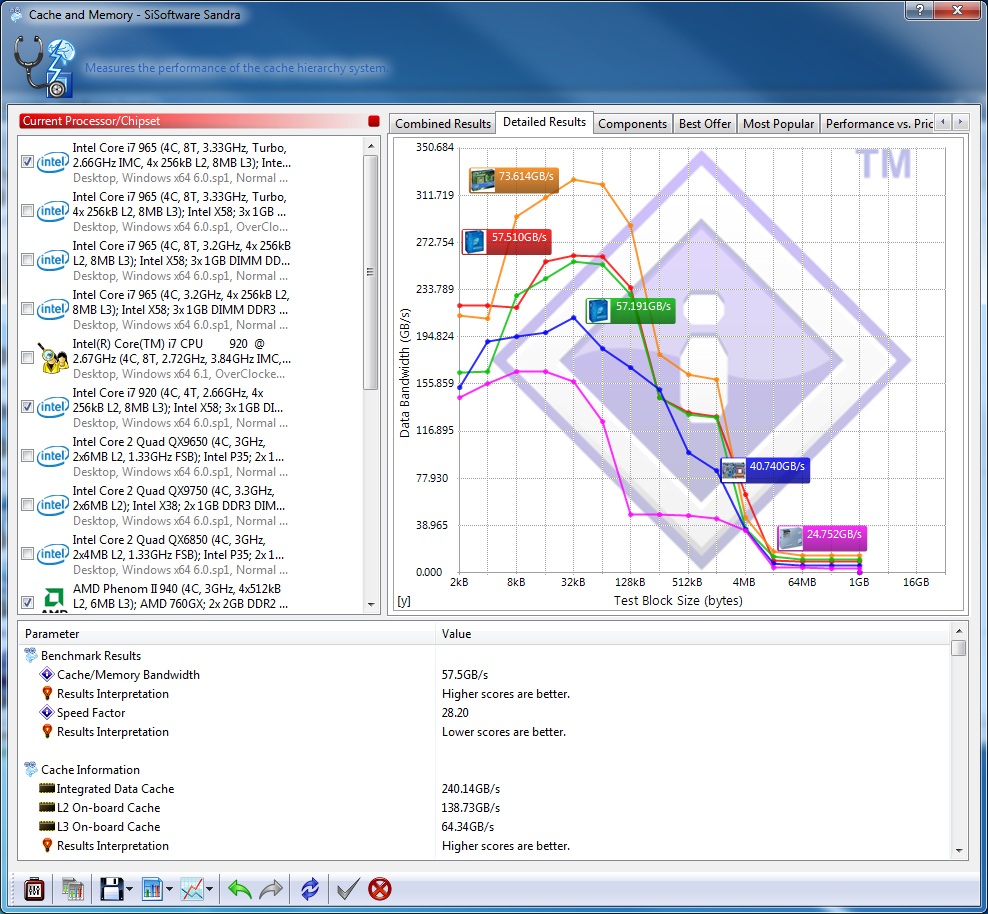Open the Best Offer tab
This screenshot has height=914, width=988.
(x=705, y=123)
